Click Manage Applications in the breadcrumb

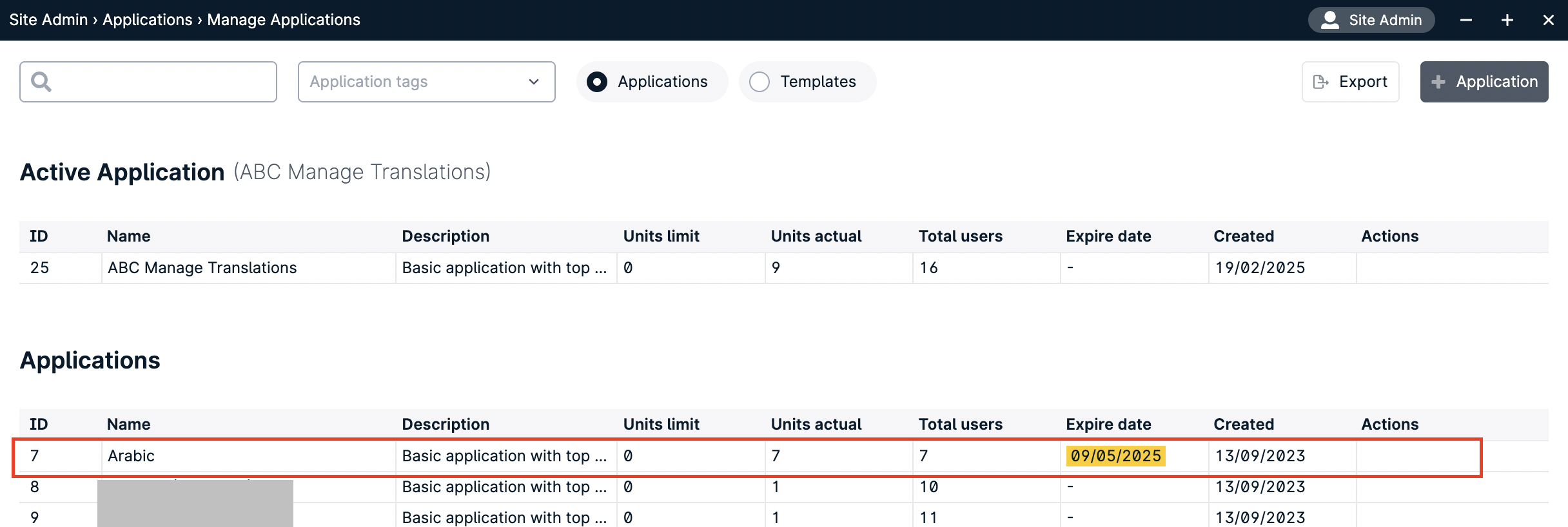tap(284, 20)
